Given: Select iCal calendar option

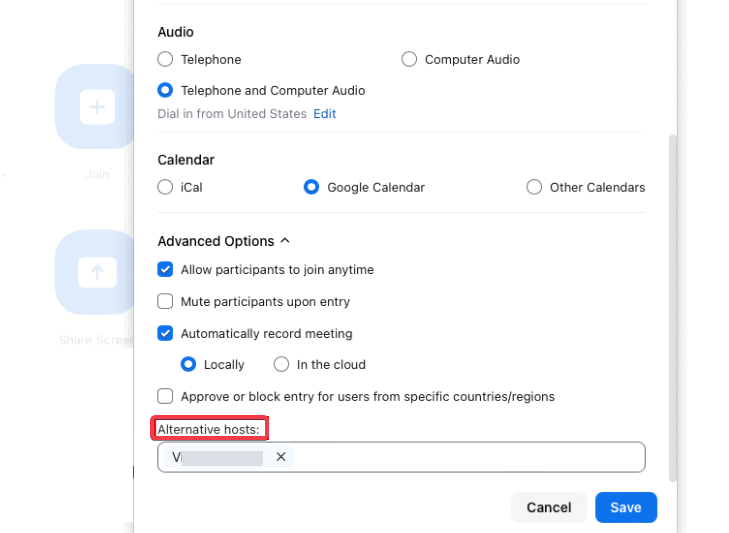Looking at the screenshot, I should click(x=166, y=187).
